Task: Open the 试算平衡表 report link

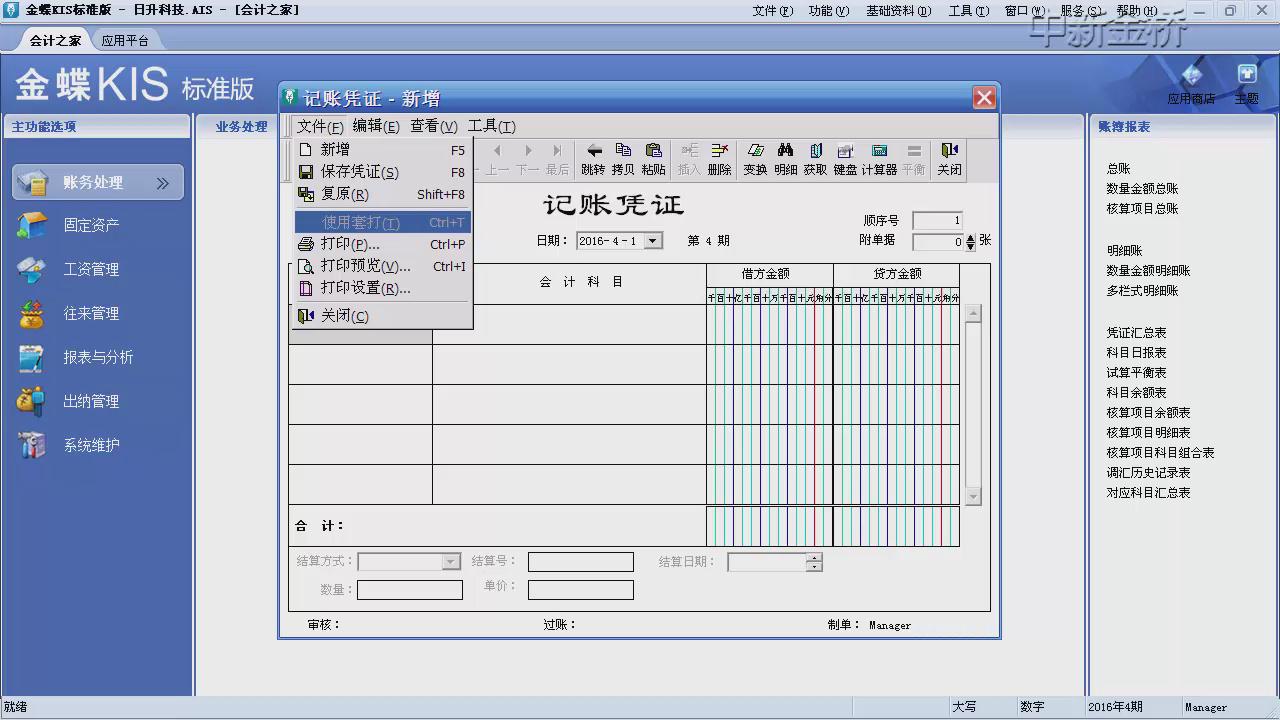Action: click(x=1136, y=373)
